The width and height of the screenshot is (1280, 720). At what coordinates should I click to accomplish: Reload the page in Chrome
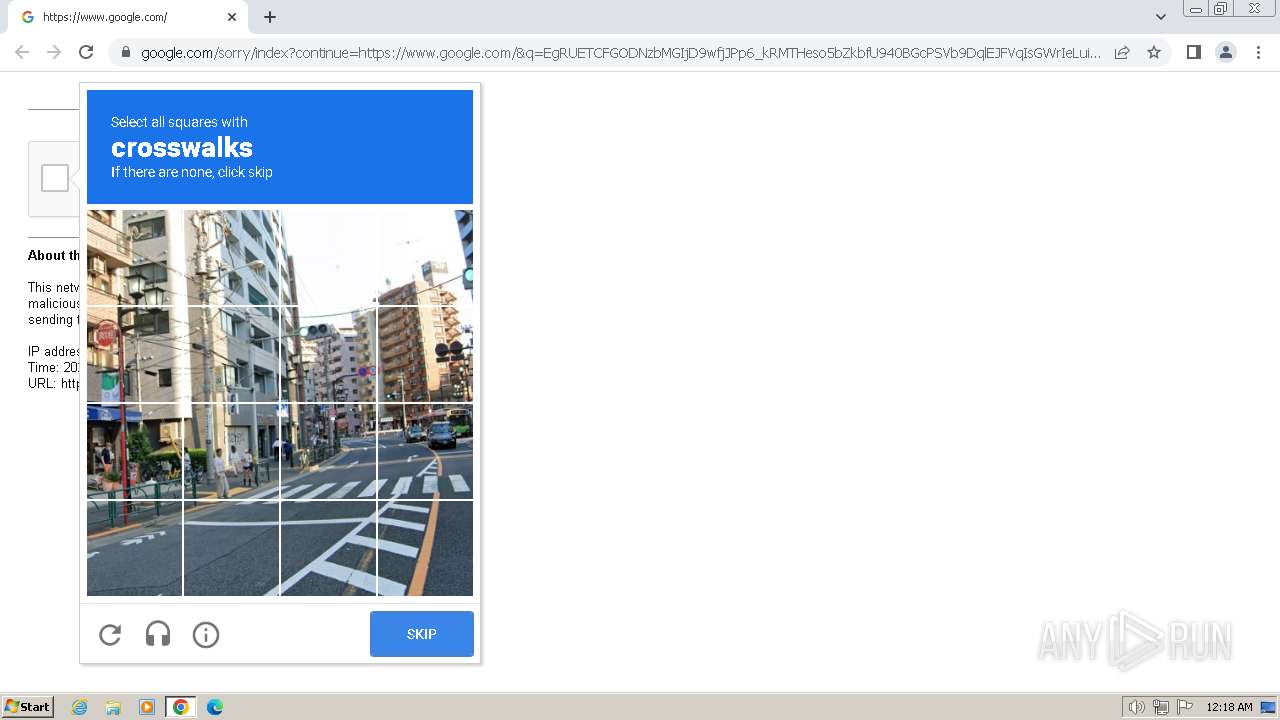86,52
